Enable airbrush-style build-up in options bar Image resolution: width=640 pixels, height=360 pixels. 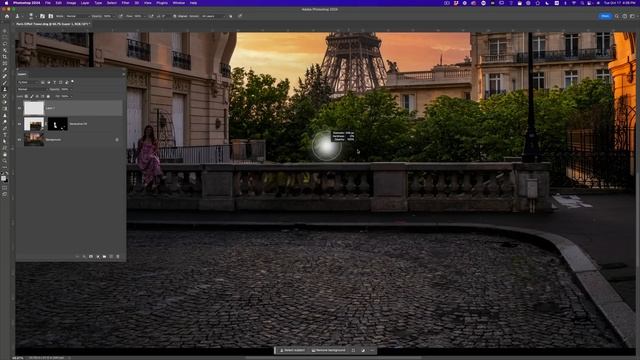[x=151, y=16]
